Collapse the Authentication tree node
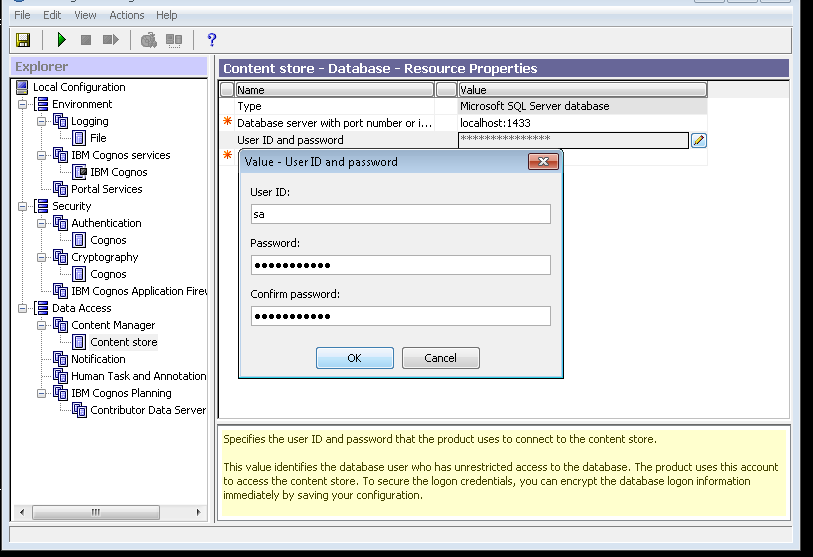The image size is (813, 557). click(41, 223)
